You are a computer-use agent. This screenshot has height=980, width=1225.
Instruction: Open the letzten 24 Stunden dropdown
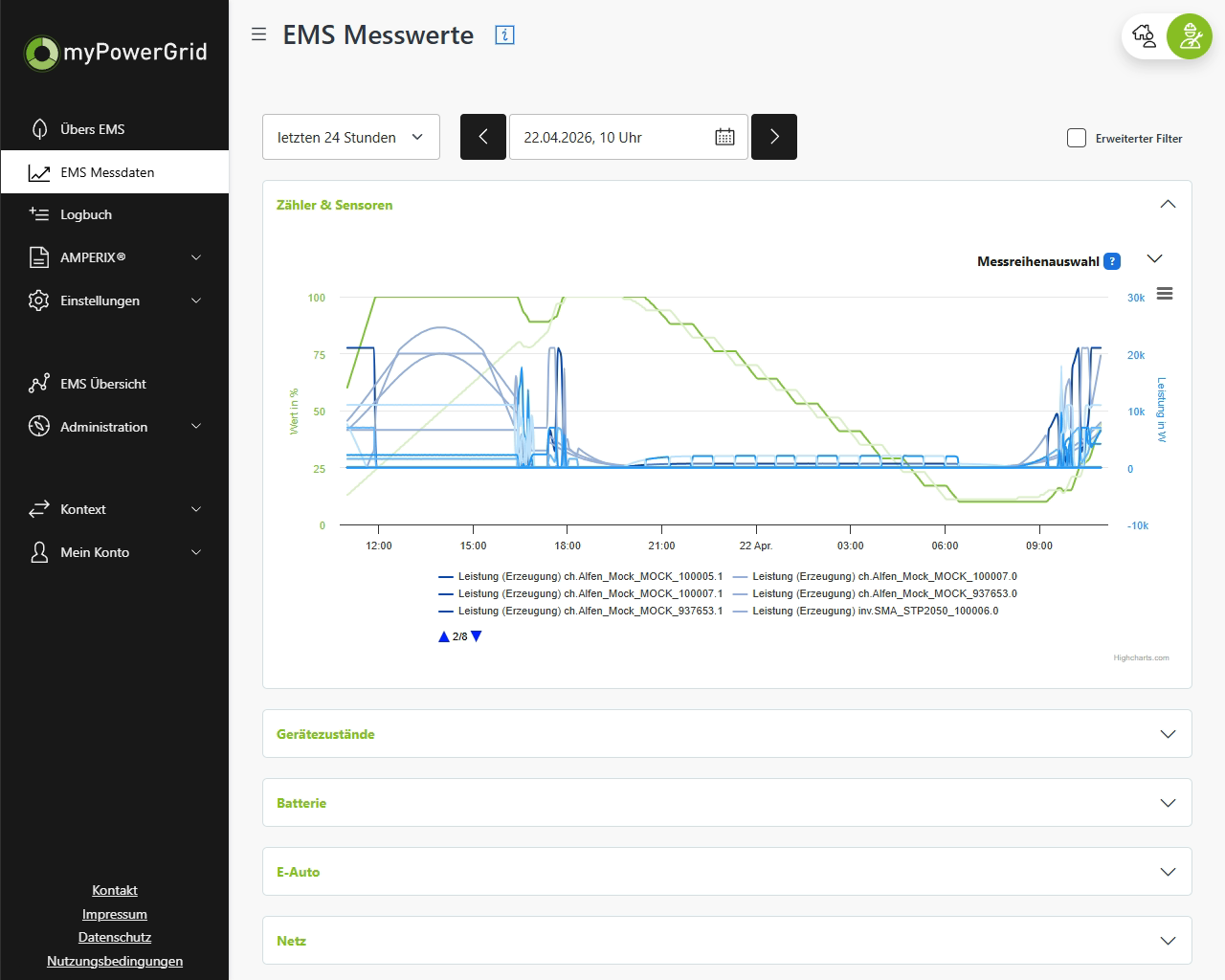point(351,137)
